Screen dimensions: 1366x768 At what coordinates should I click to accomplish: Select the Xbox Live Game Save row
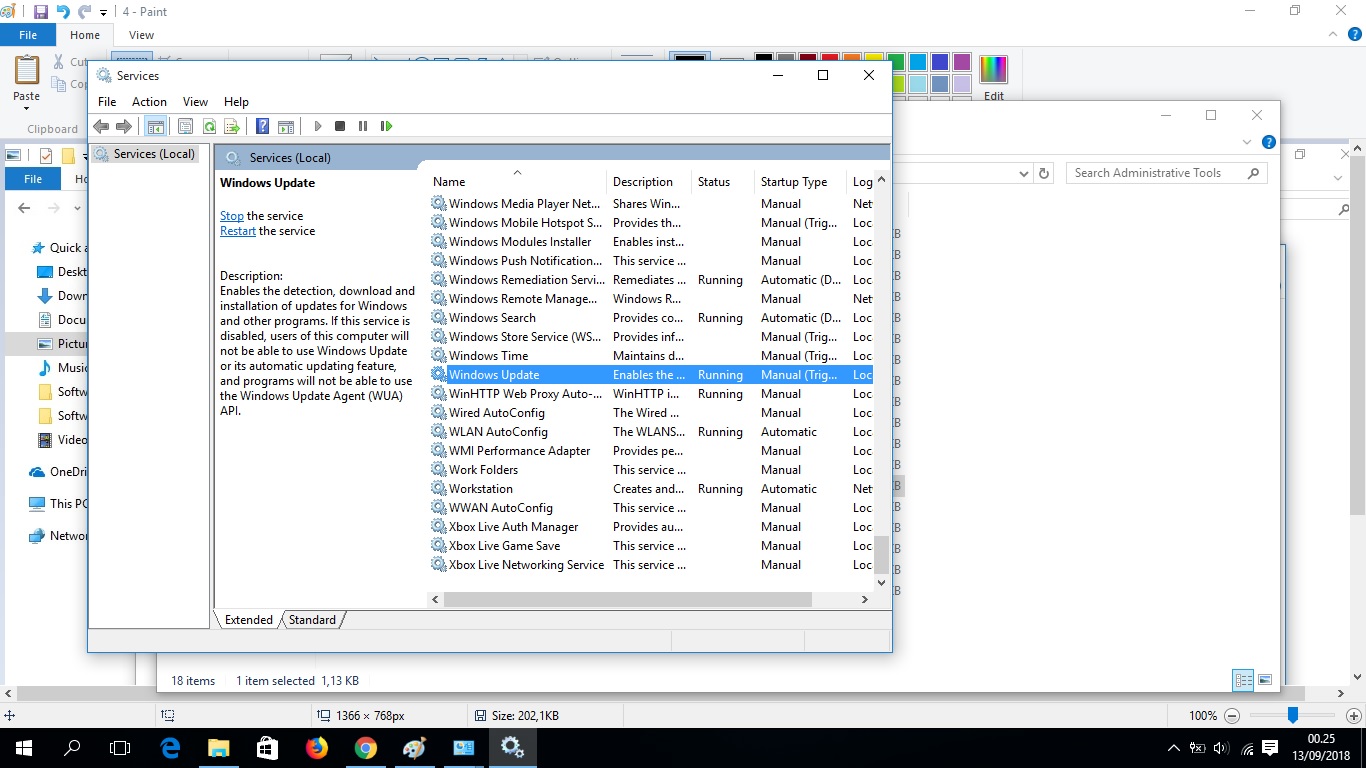point(651,546)
